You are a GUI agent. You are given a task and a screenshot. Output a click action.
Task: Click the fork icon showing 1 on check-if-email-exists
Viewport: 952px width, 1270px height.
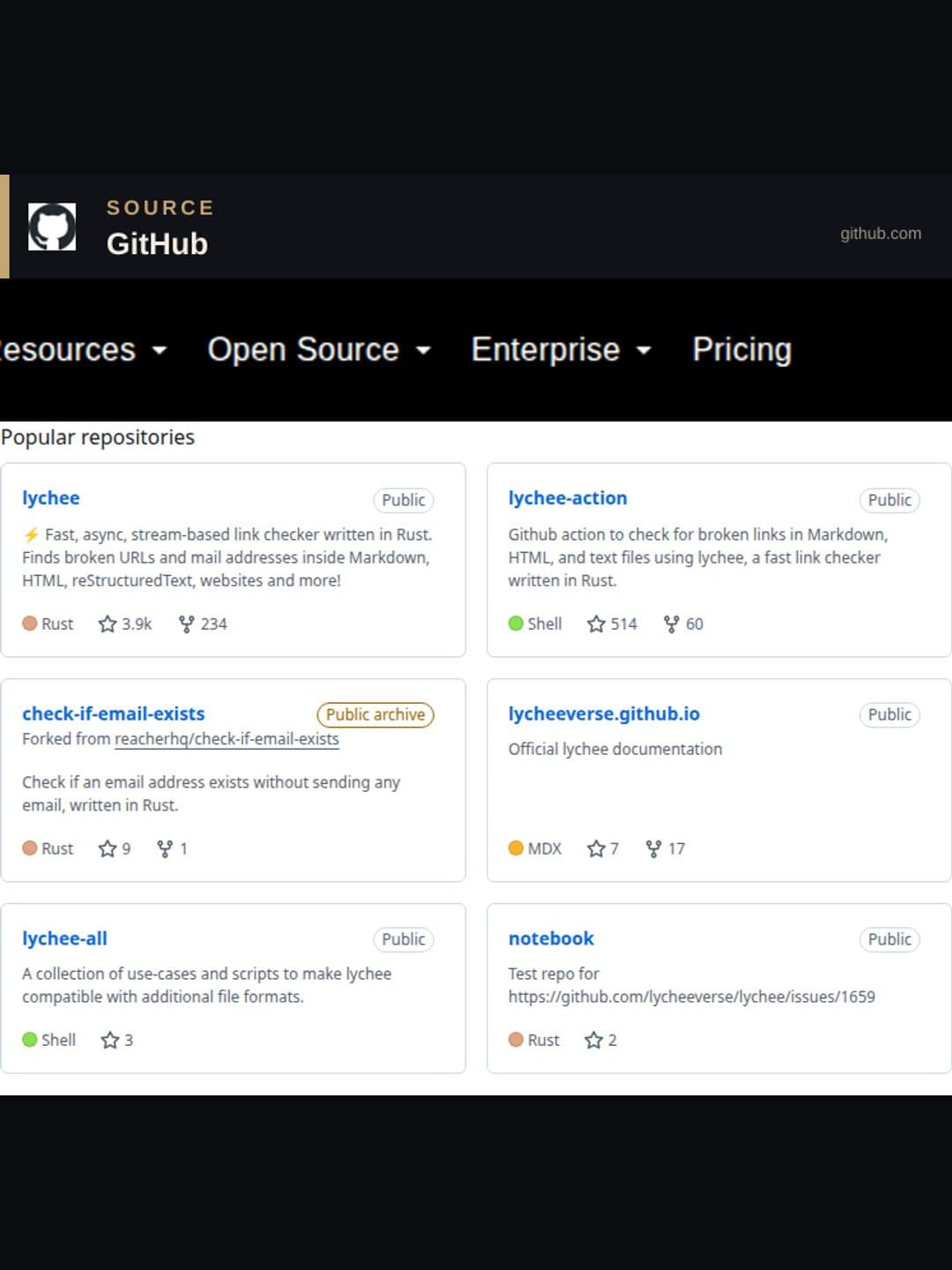[x=164, y=849]
